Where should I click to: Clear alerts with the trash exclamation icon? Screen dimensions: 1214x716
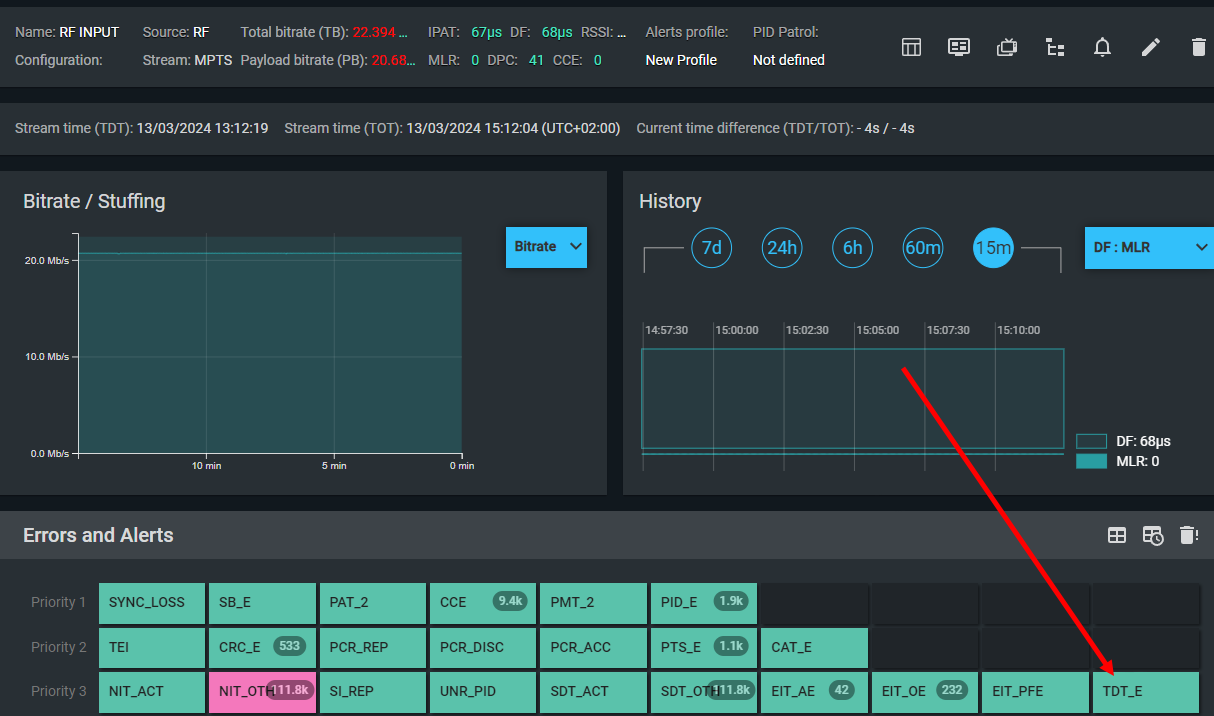coord(1188,536)
